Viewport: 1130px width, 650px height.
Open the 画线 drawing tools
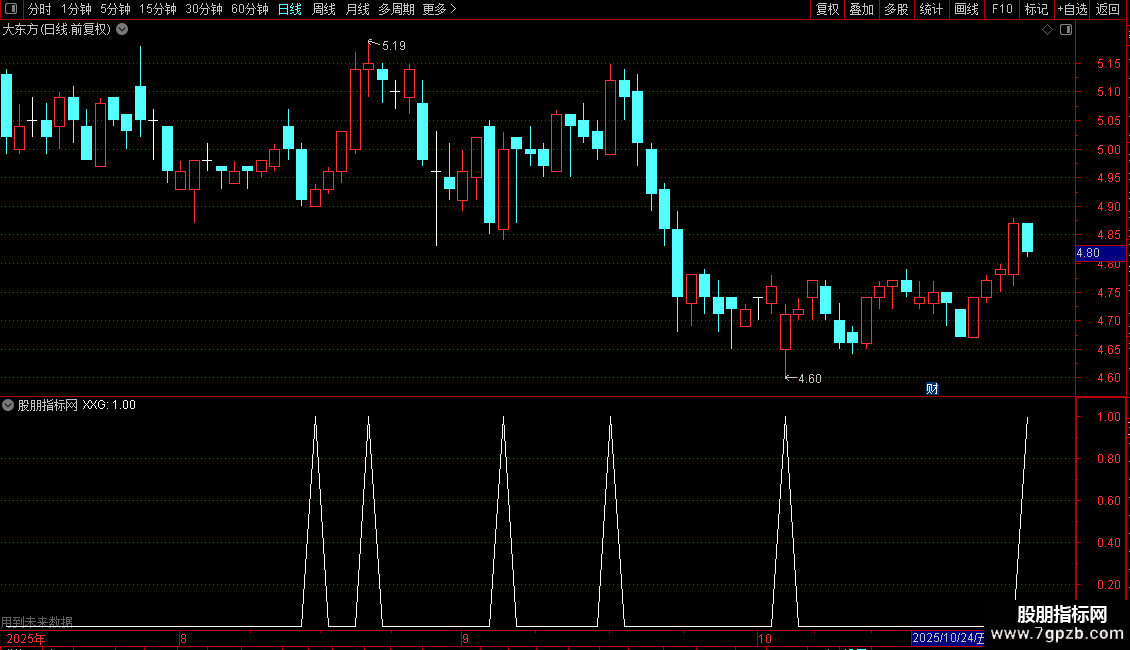[x=966, y=9]
